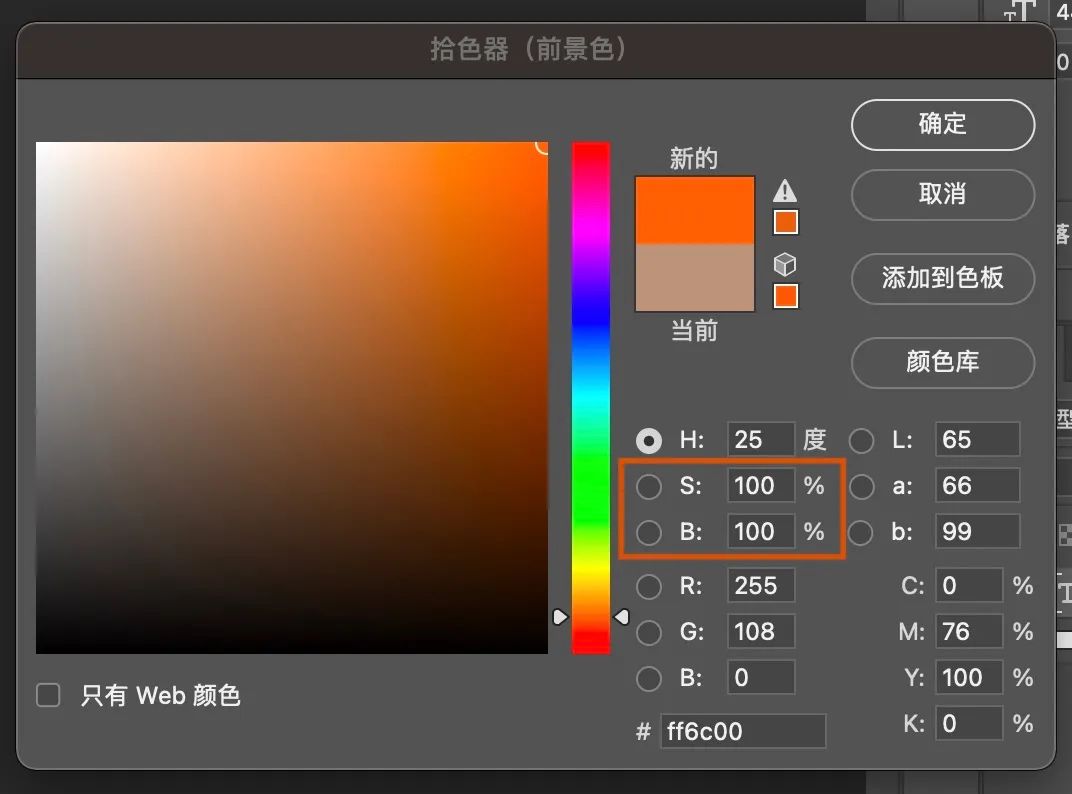This screenshot has height=794, width=1072.
Task: Click the 当前 label below preview
Action: [x=694, y=331]
